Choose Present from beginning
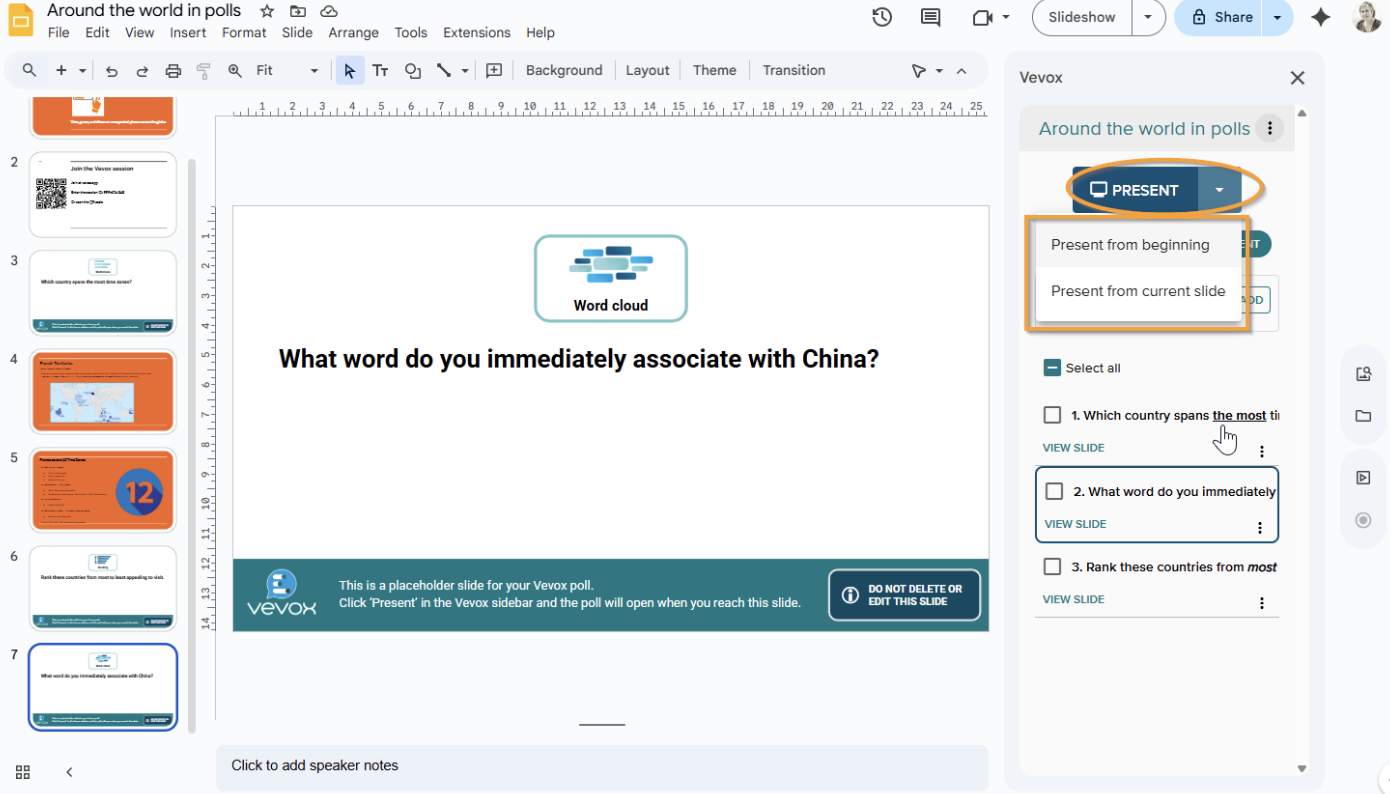The height and width of the screenshot is (794, 1390). click(1130, 244)
